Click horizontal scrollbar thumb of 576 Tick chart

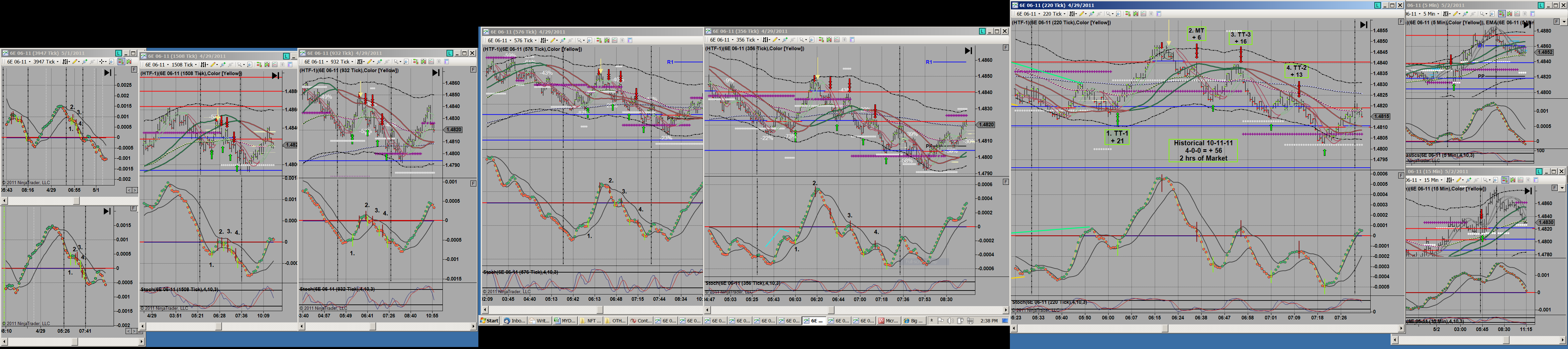pyautogui.click(x=600, y=310)
